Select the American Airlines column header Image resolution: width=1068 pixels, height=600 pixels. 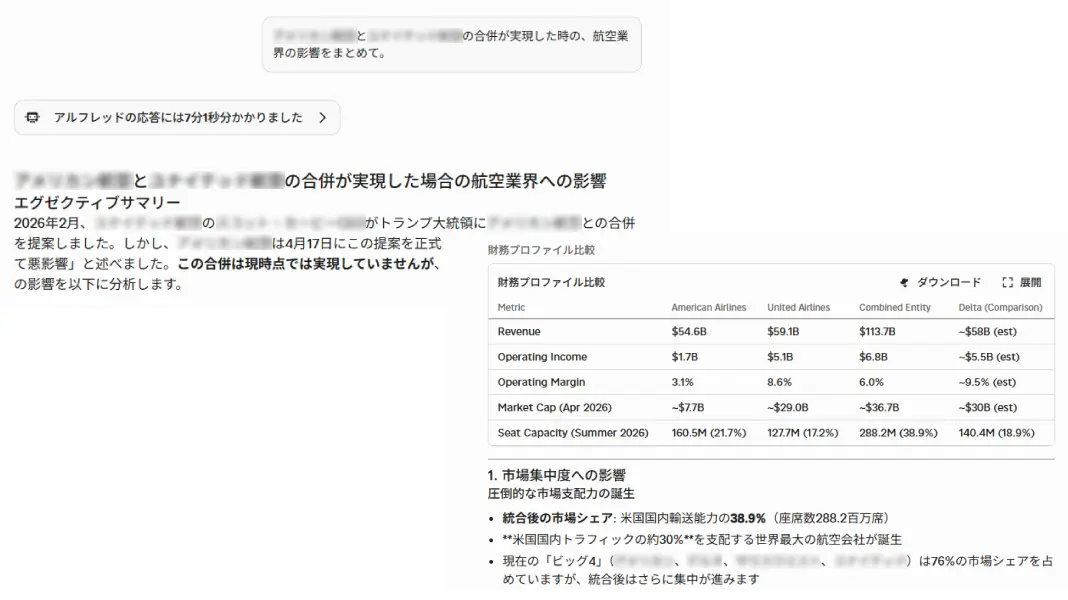pyautogui.click(x=708, y=307)
